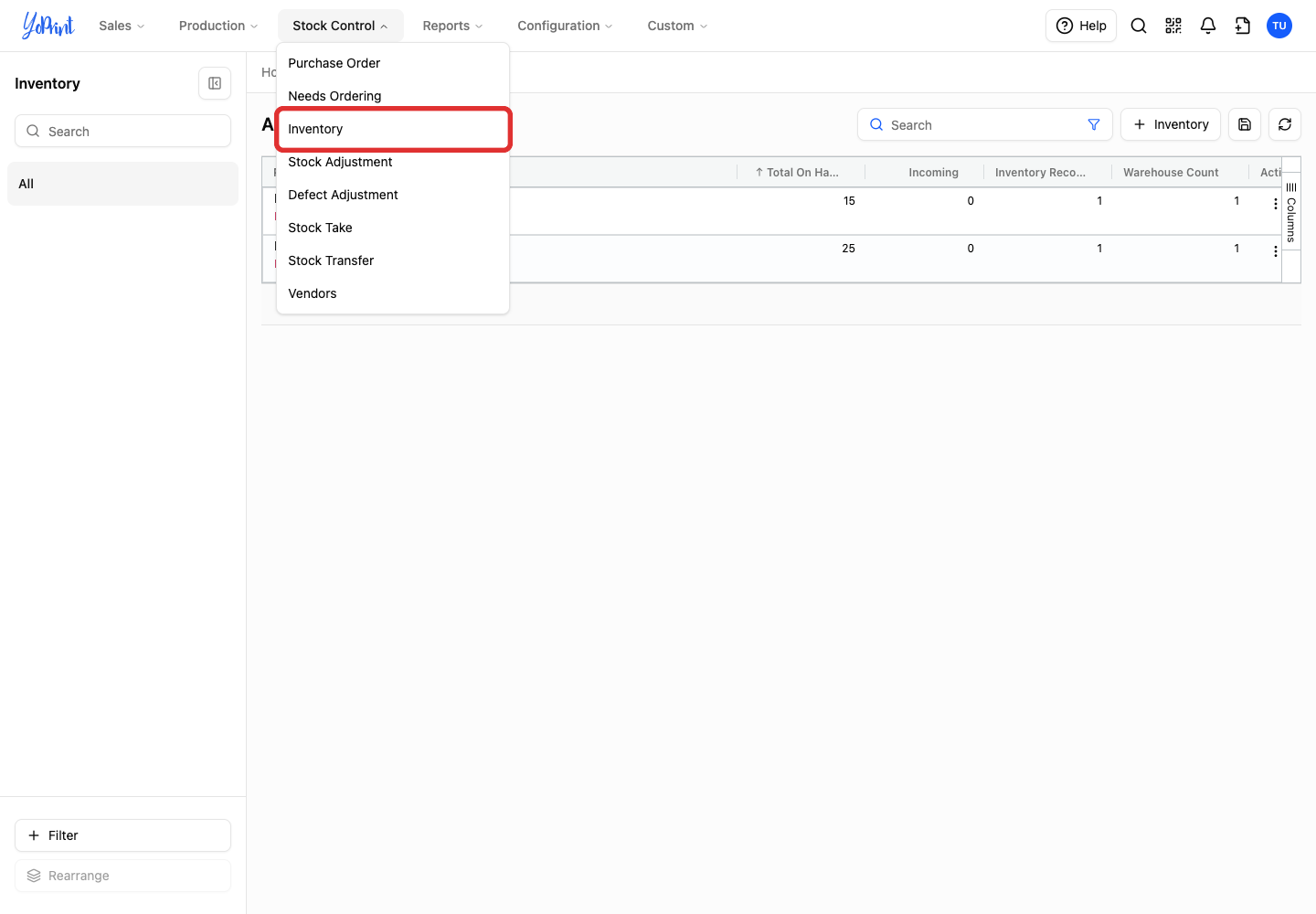
Task: Click the save view icon
Action: [1245, 124]
